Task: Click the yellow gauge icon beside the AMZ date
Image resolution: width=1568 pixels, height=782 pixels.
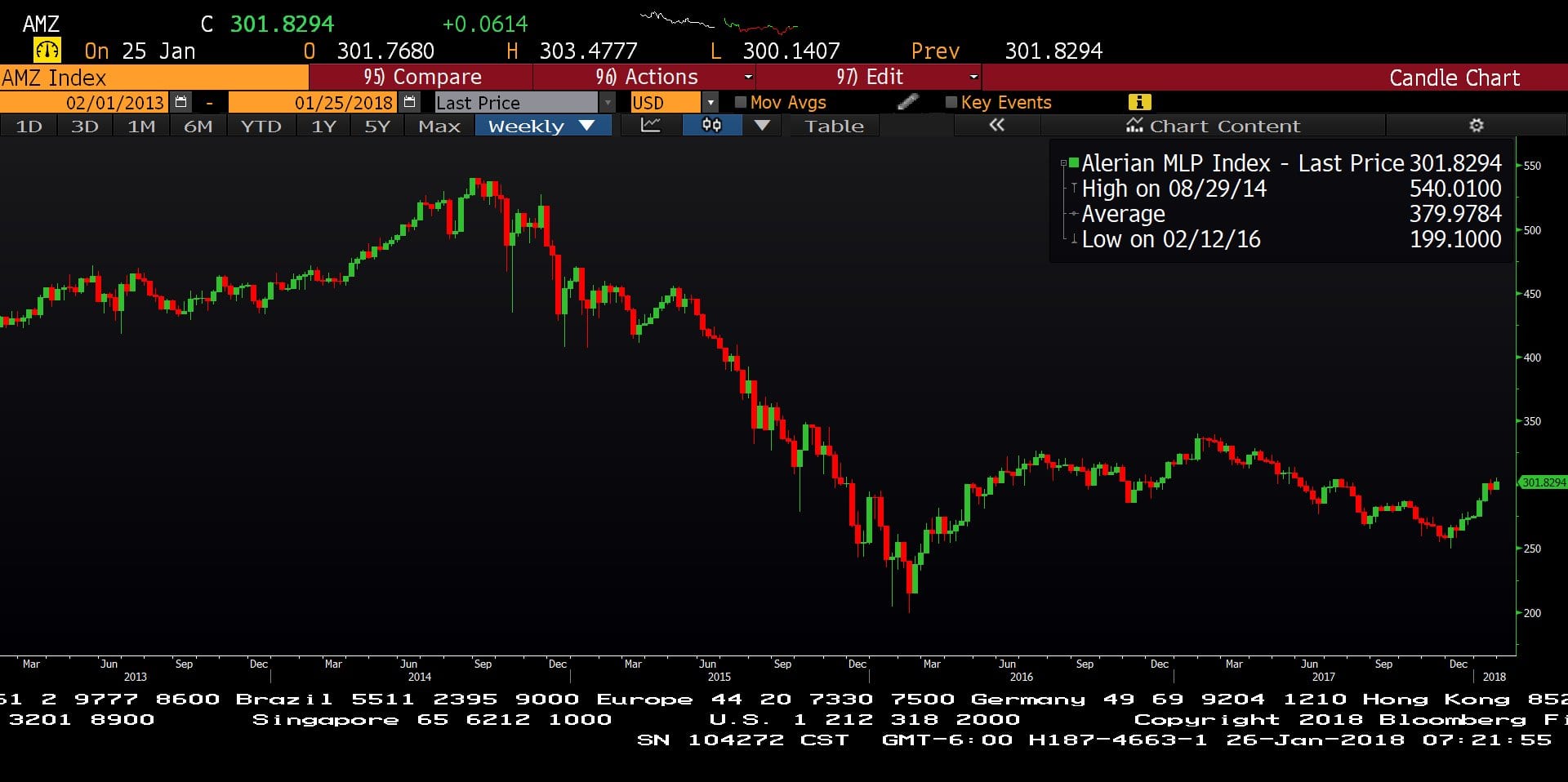Action: point(47,51)
